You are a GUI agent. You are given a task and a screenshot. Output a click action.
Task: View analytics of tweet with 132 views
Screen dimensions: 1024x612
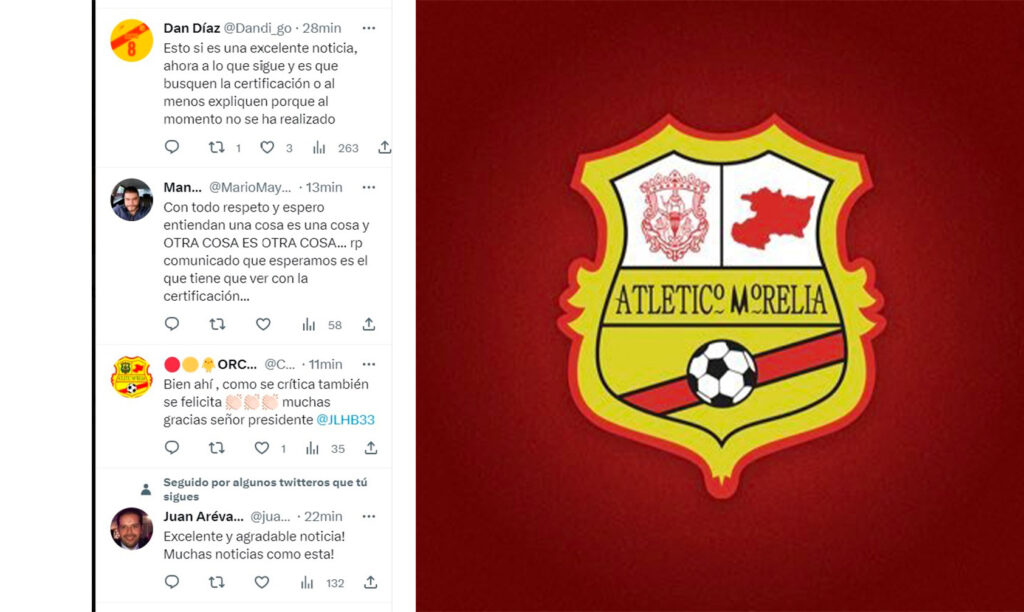pos(307,583)
